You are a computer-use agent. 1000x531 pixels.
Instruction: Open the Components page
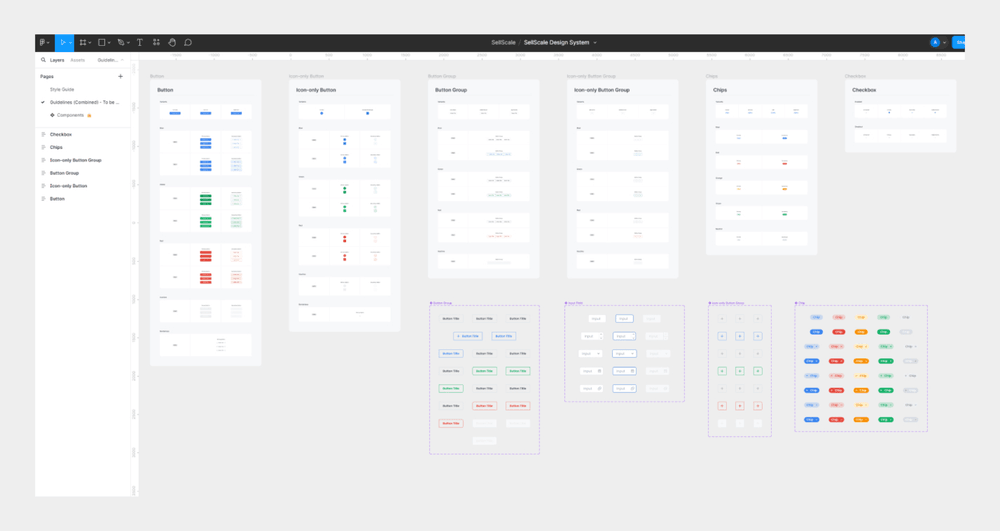[x=70, y=115]
